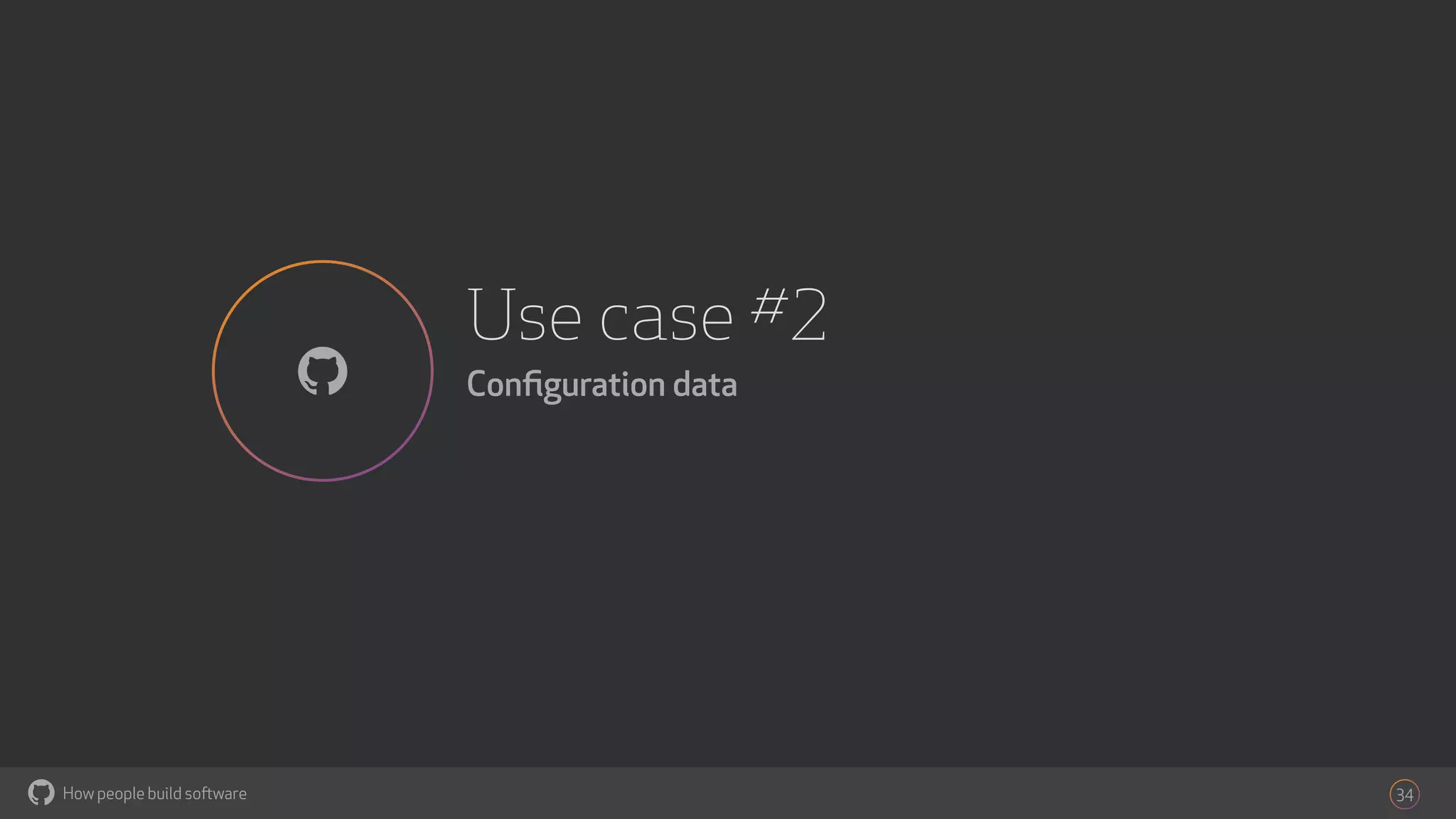
Task: Click the small GitHub logo in the footer
Action: (41, 793)
